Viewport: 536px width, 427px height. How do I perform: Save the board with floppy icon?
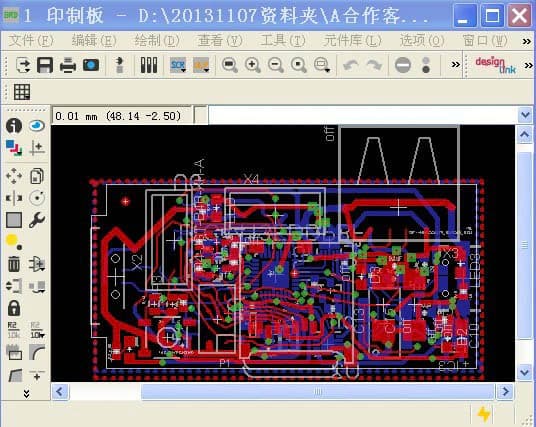pos(45,65)
